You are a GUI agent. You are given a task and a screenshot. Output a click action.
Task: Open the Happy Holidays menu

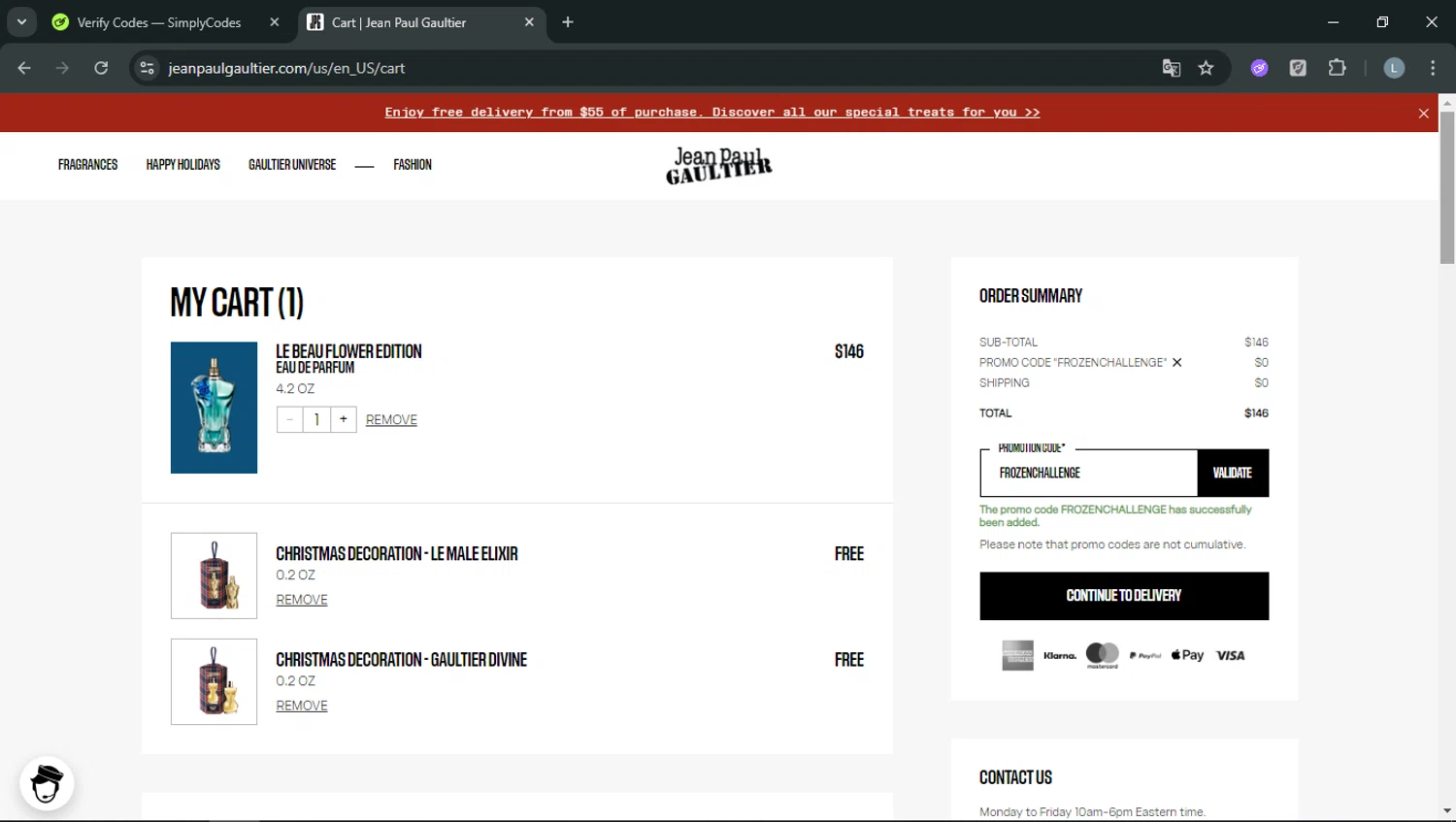click(x=182, y=165)
